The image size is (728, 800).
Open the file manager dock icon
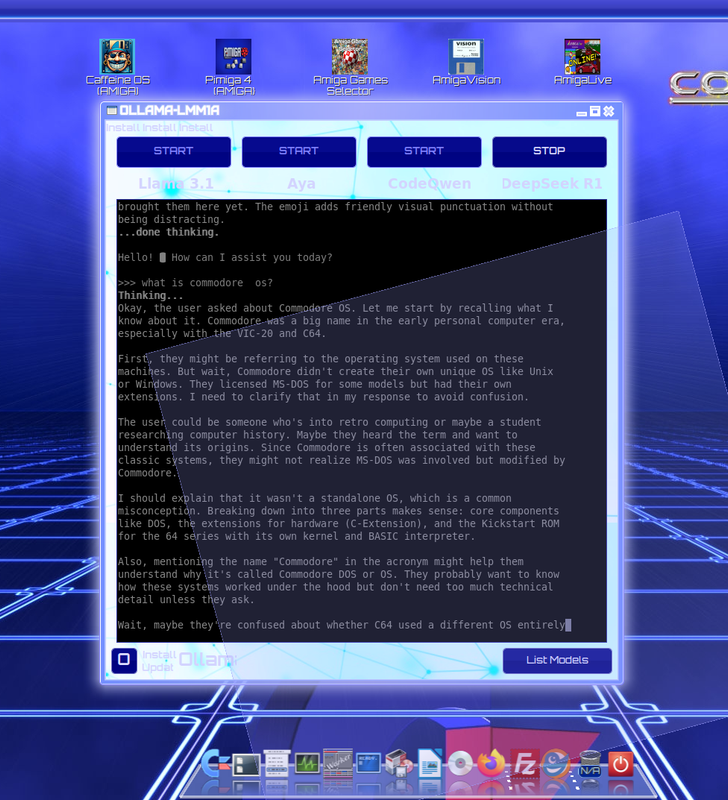click(246, 765)
